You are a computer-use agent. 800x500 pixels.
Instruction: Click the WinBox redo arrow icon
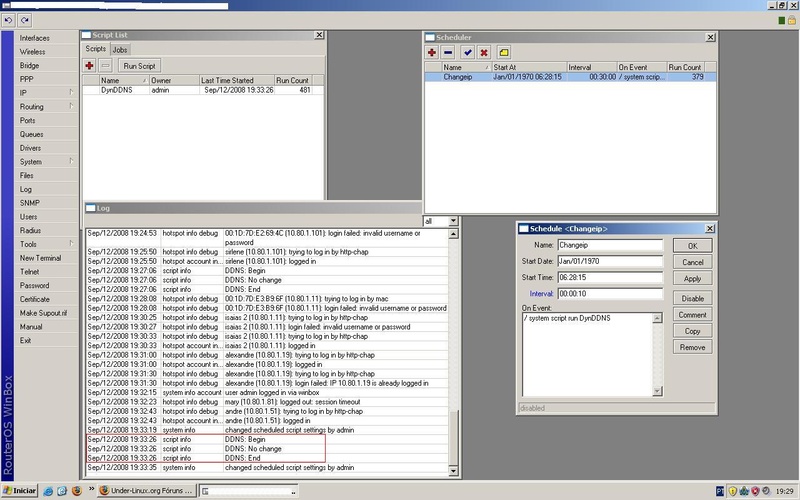click(x=24, y=20)
